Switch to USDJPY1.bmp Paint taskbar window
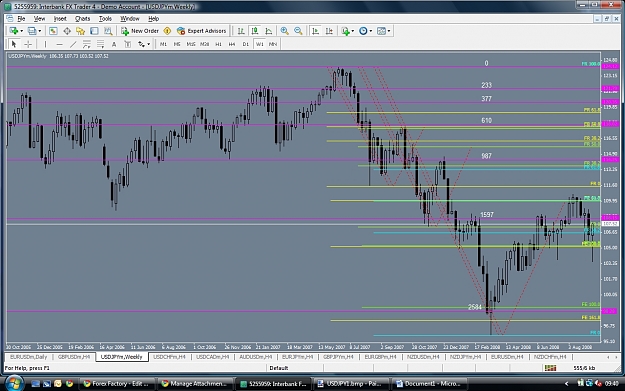Screen dimensions: 625x391 (350, 383)
